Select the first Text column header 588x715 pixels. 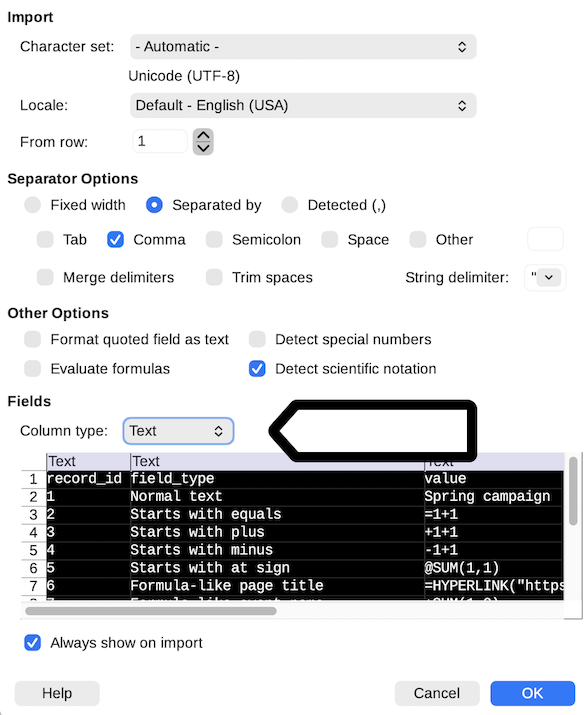coord(88,461)
